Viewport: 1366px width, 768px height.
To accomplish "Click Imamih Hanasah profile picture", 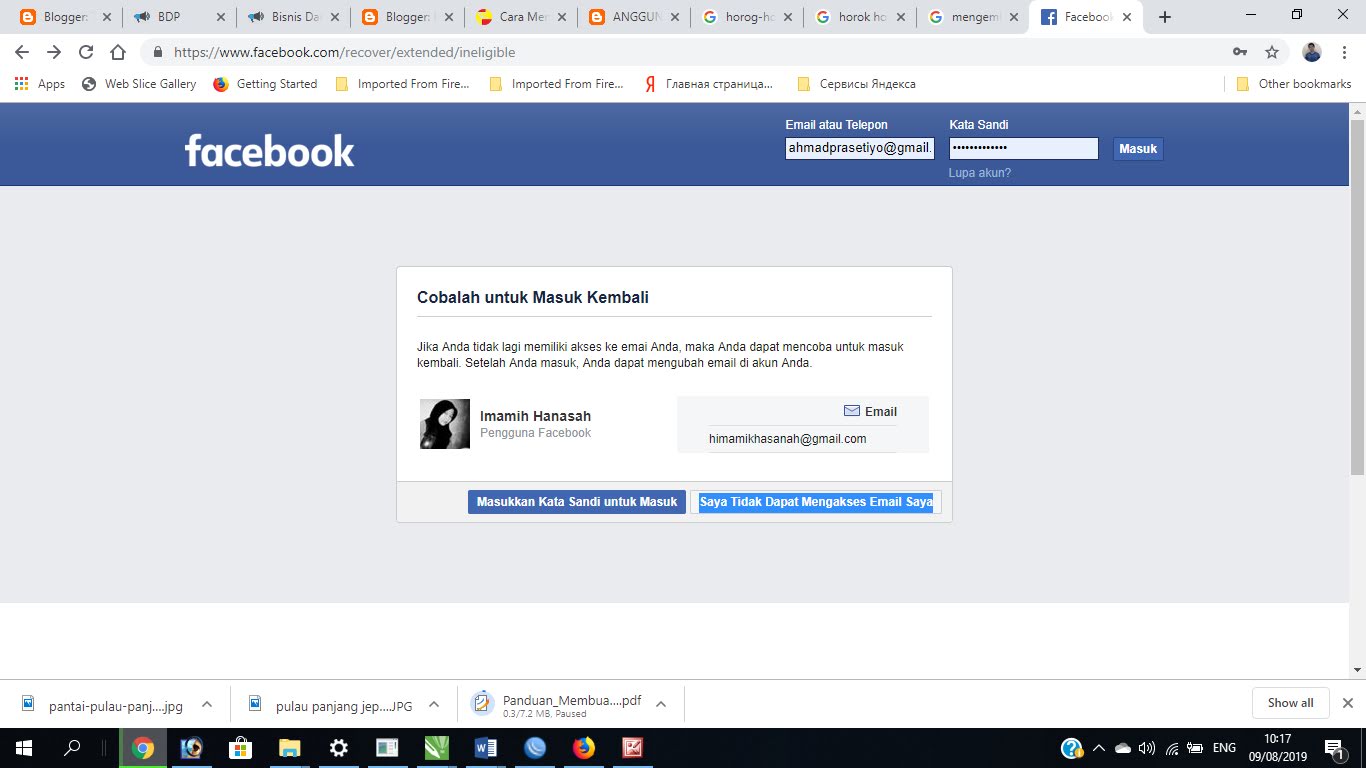I will [445, 424].
